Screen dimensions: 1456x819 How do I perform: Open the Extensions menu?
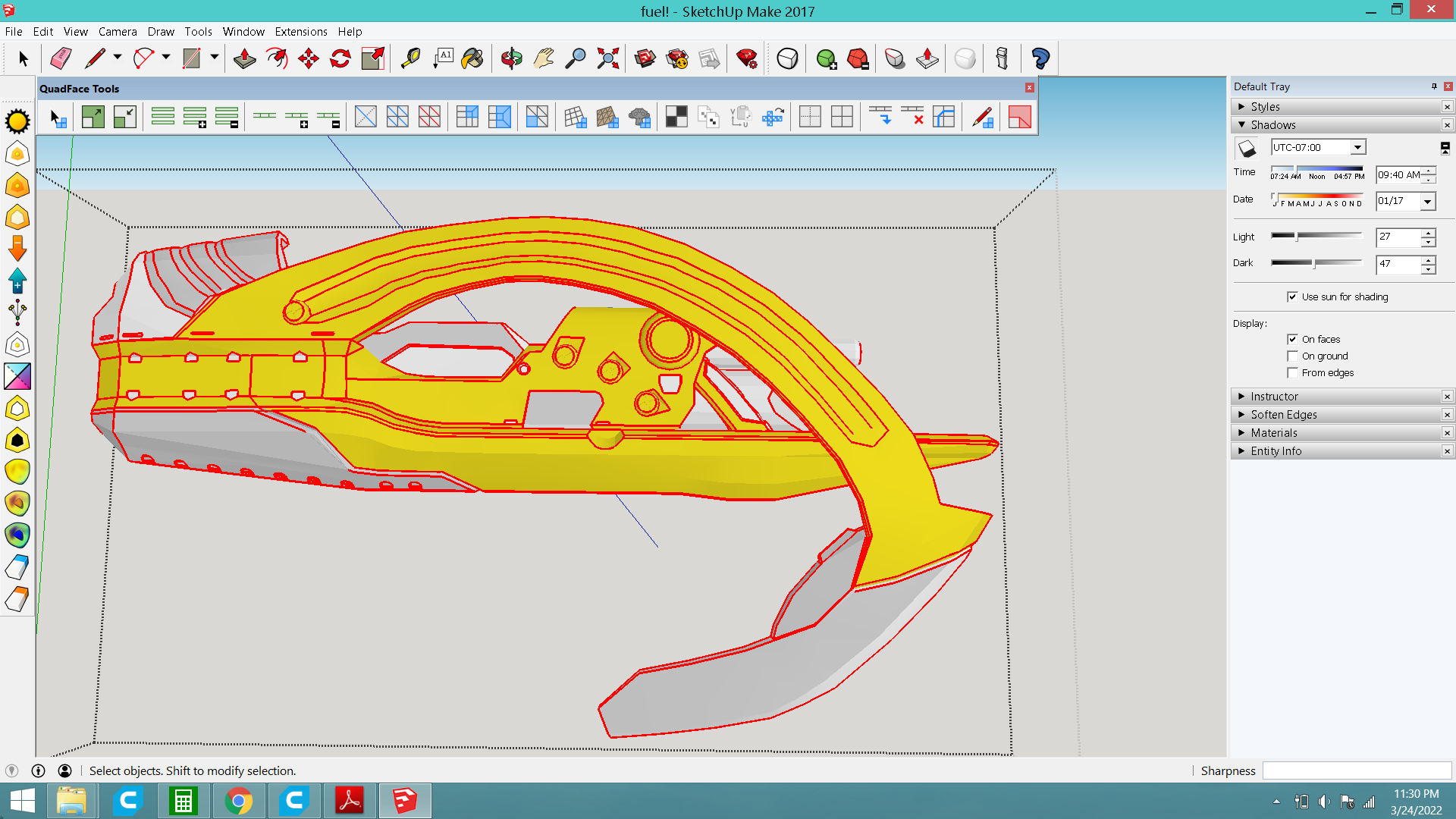(300, 31)
